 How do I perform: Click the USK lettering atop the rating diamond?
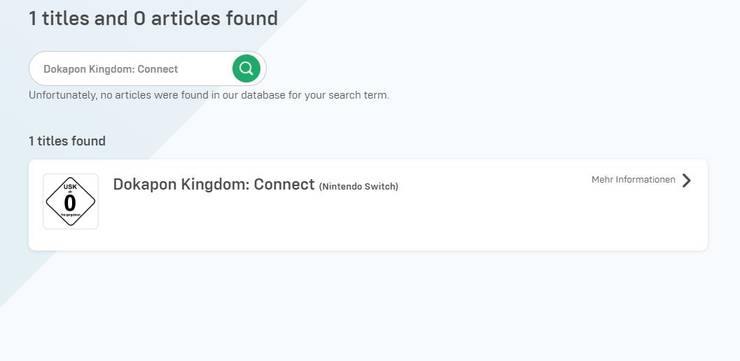pyautogui.click(x=70, y=186)
